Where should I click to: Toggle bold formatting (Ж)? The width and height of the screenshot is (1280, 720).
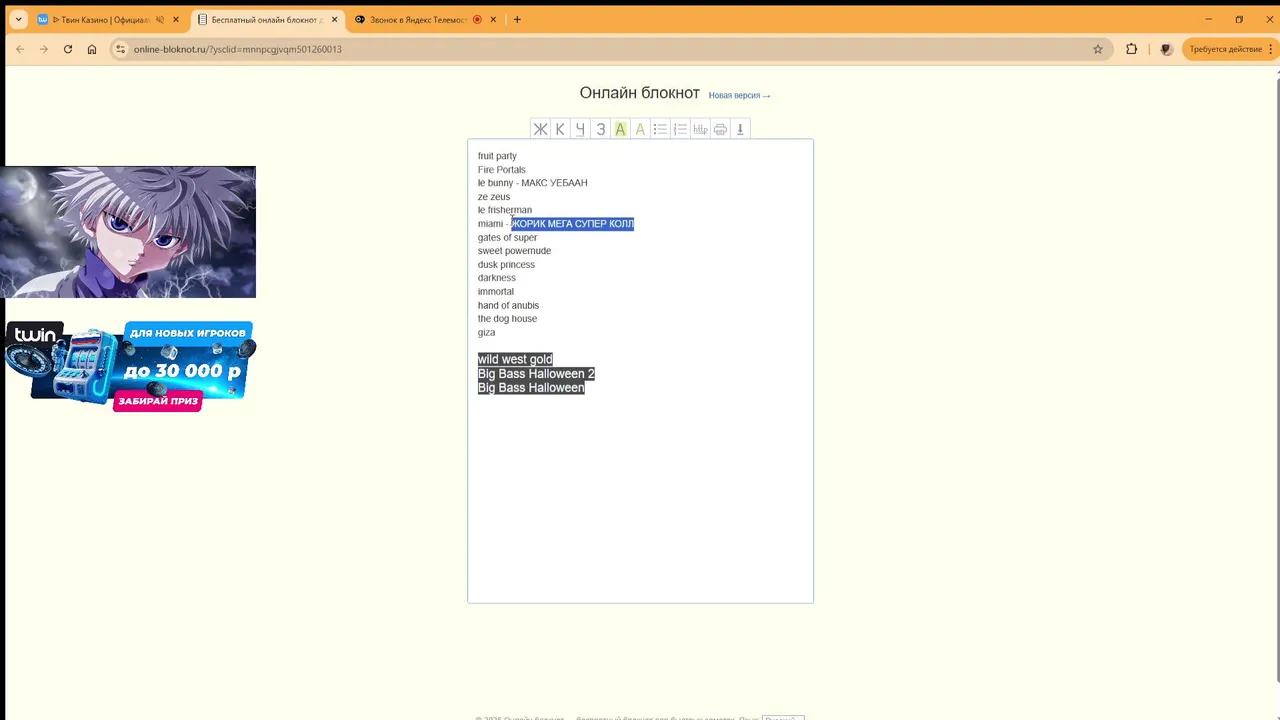click(540, 129)
